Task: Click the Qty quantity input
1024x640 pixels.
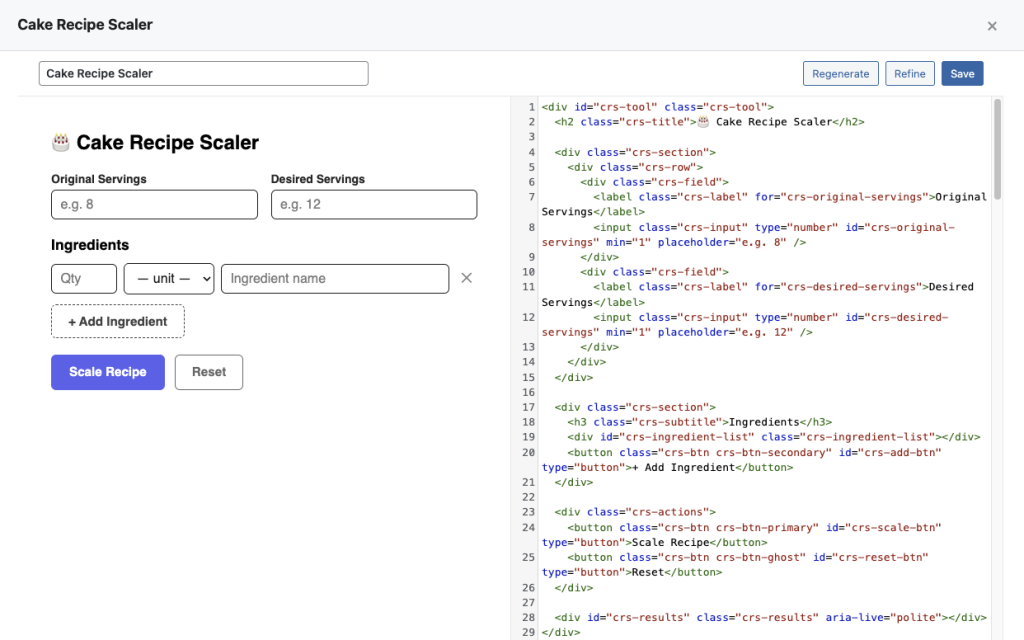Action: click(x=84, y=279)
